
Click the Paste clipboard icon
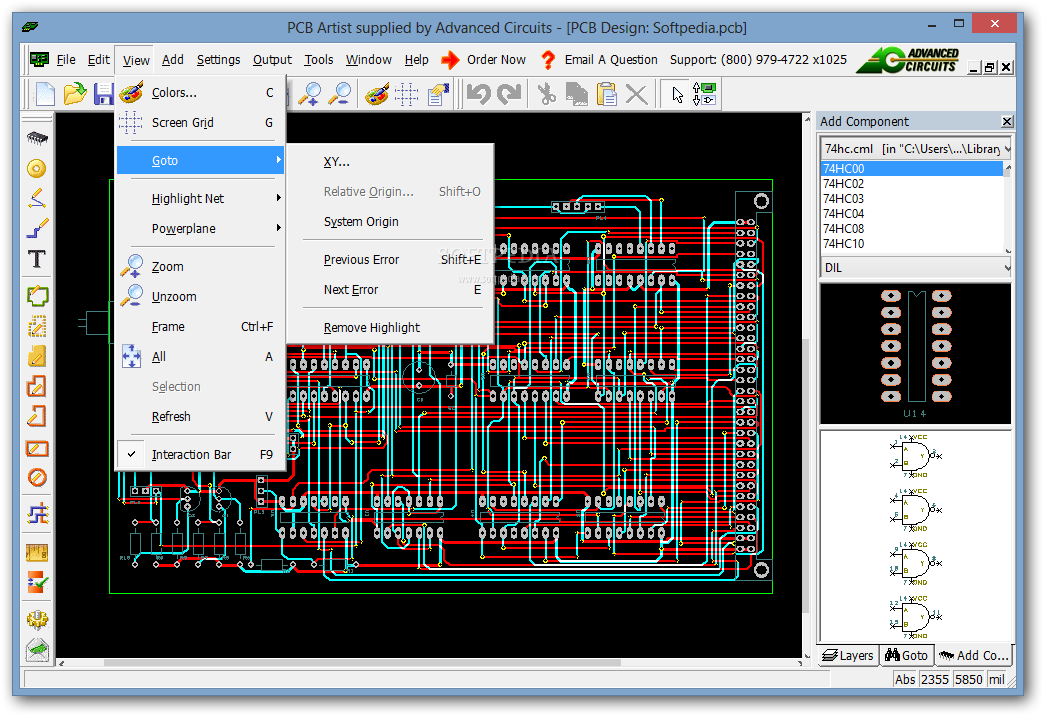(607, 94)
